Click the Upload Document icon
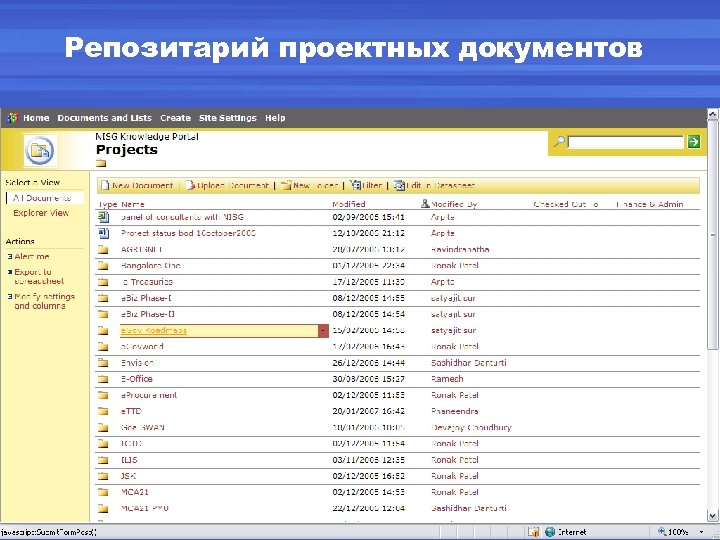 click(x=190, y=186)
